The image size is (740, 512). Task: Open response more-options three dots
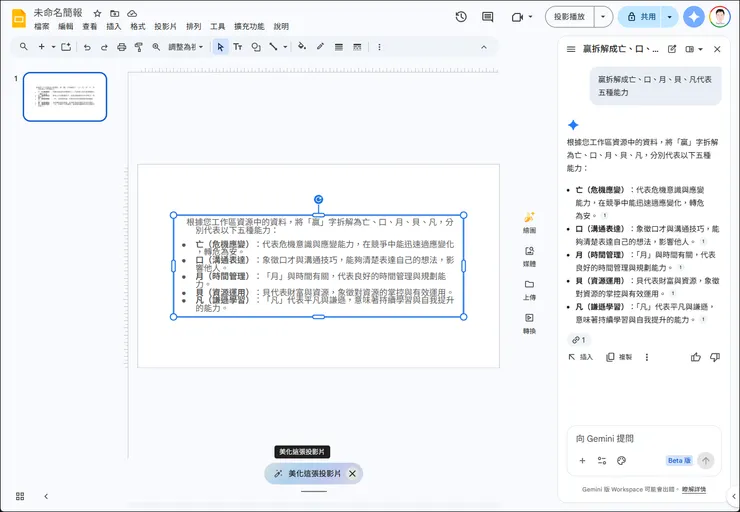coord(647,357)
